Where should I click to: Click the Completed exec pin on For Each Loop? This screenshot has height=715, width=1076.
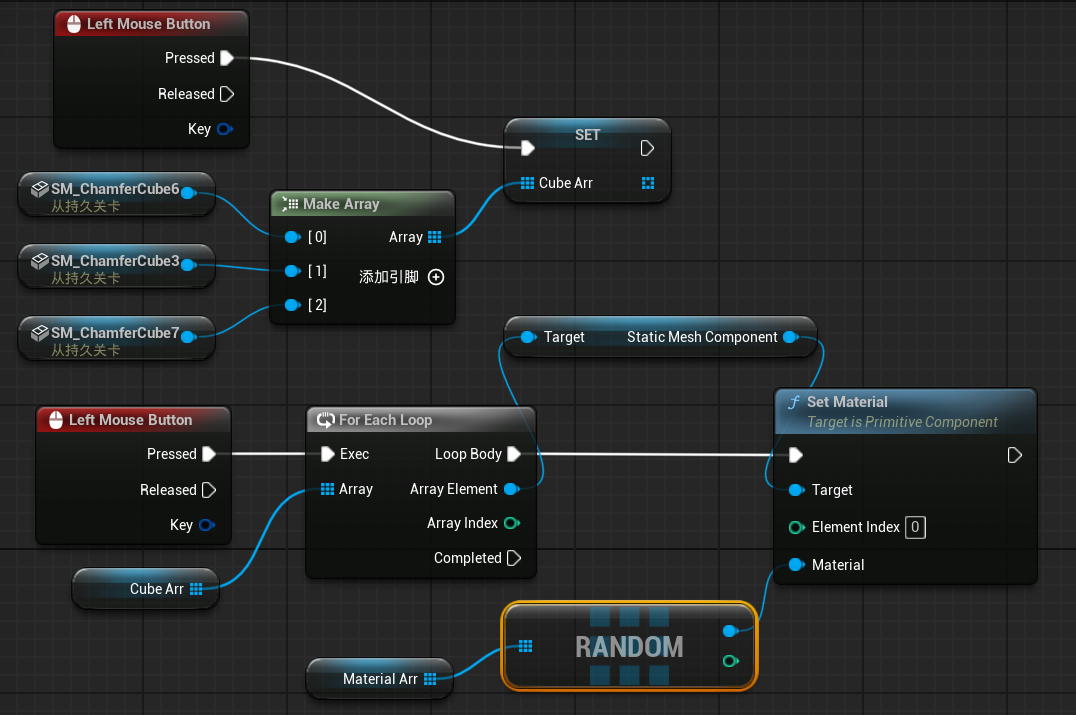tap(514, 558)
